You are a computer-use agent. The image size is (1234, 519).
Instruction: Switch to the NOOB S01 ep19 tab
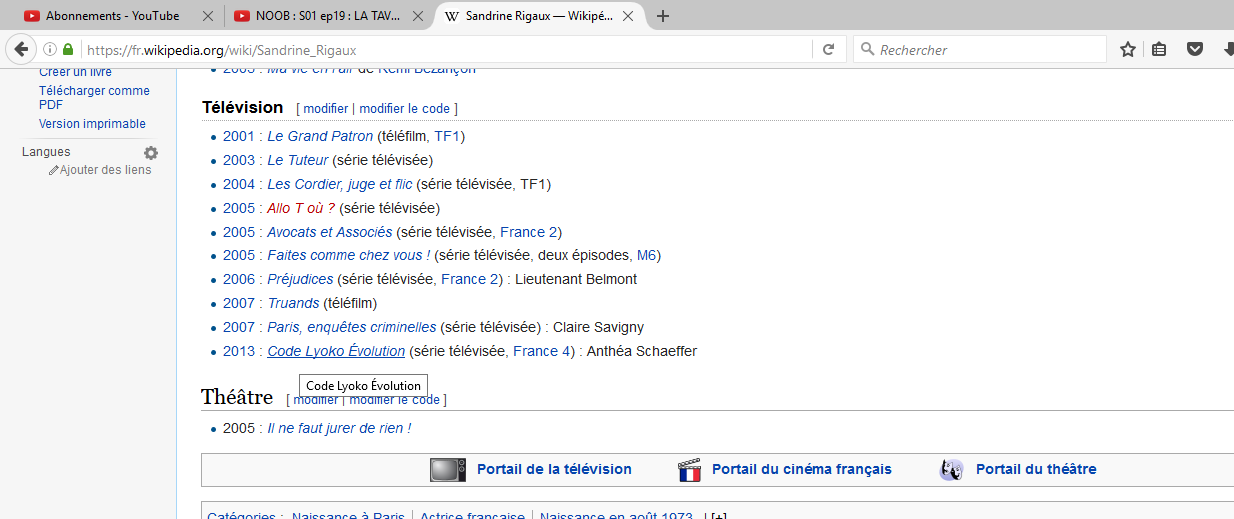(x=327, y=16)
